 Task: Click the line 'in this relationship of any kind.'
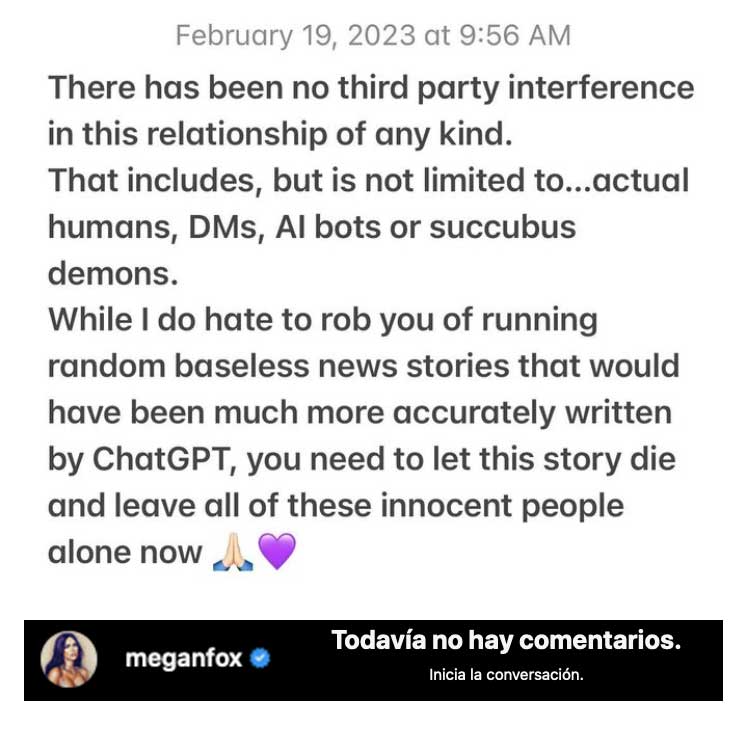coord(280,133)
